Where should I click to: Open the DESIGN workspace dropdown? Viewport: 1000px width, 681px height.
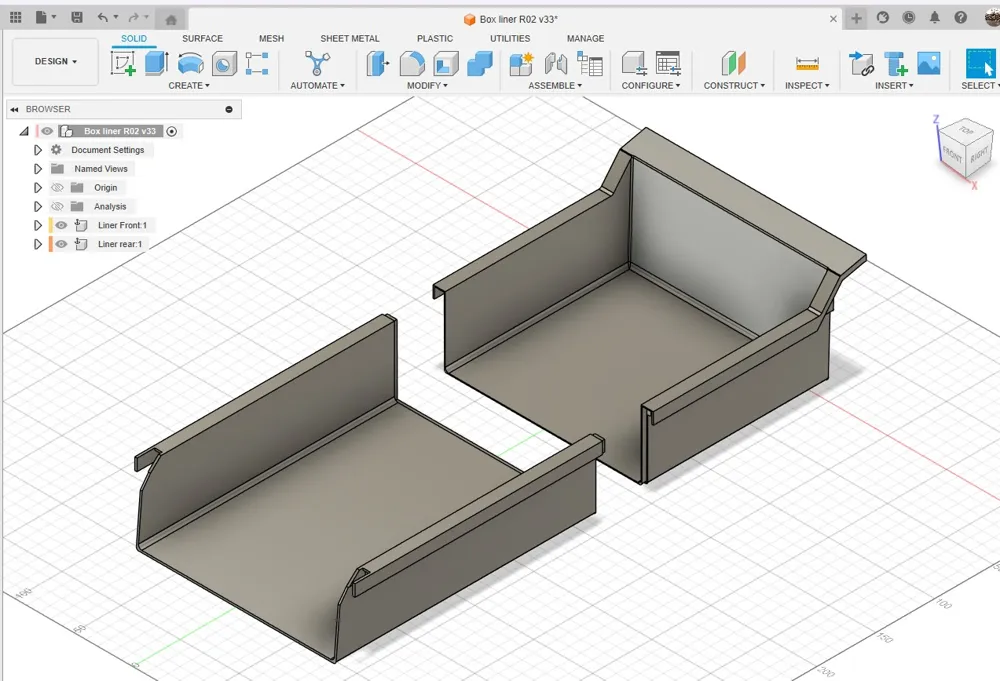click(55, 61)
